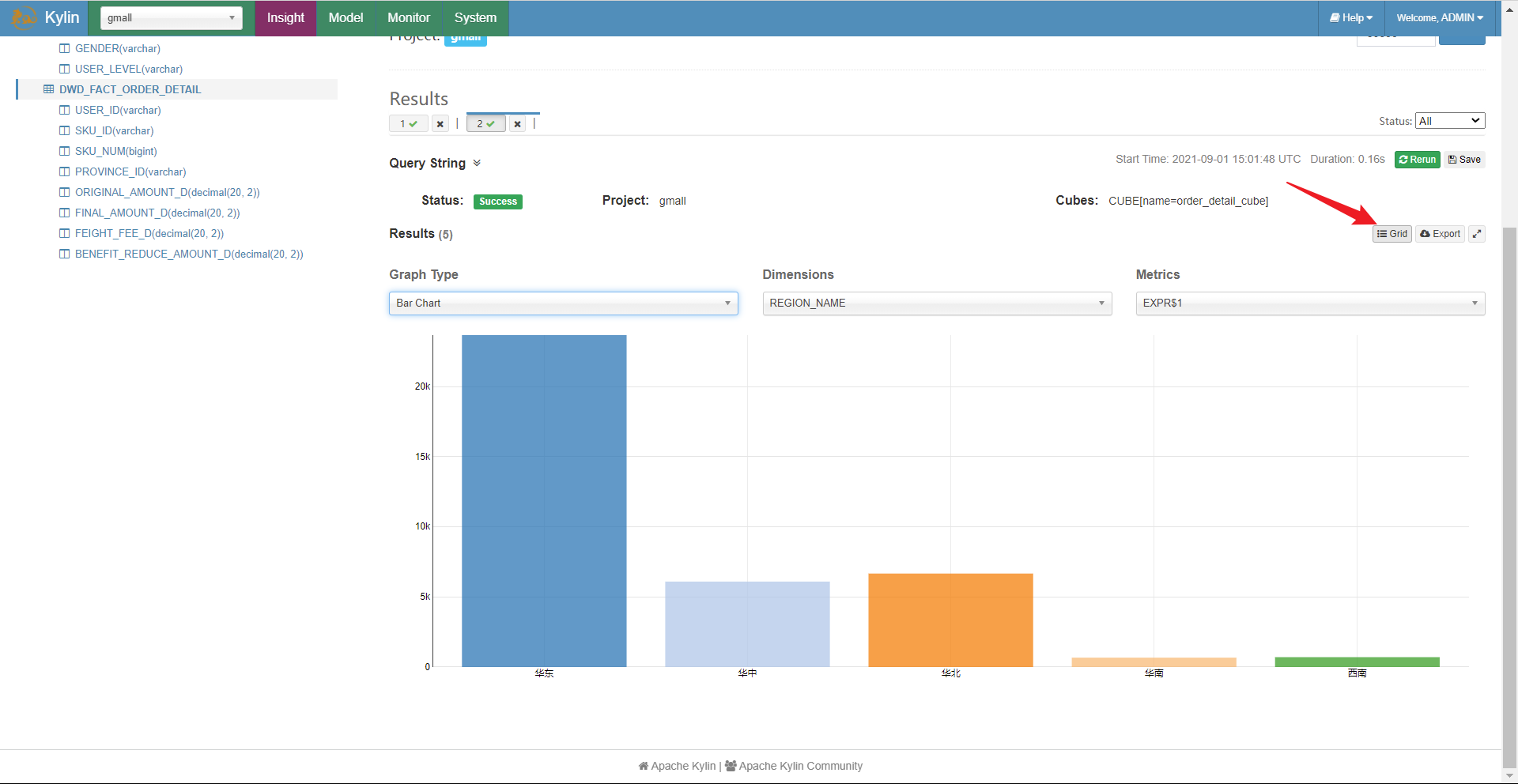The height and width of the screenshot is (784, 1518).
Task: Click the gmall project badge
Action: (466, 40)
